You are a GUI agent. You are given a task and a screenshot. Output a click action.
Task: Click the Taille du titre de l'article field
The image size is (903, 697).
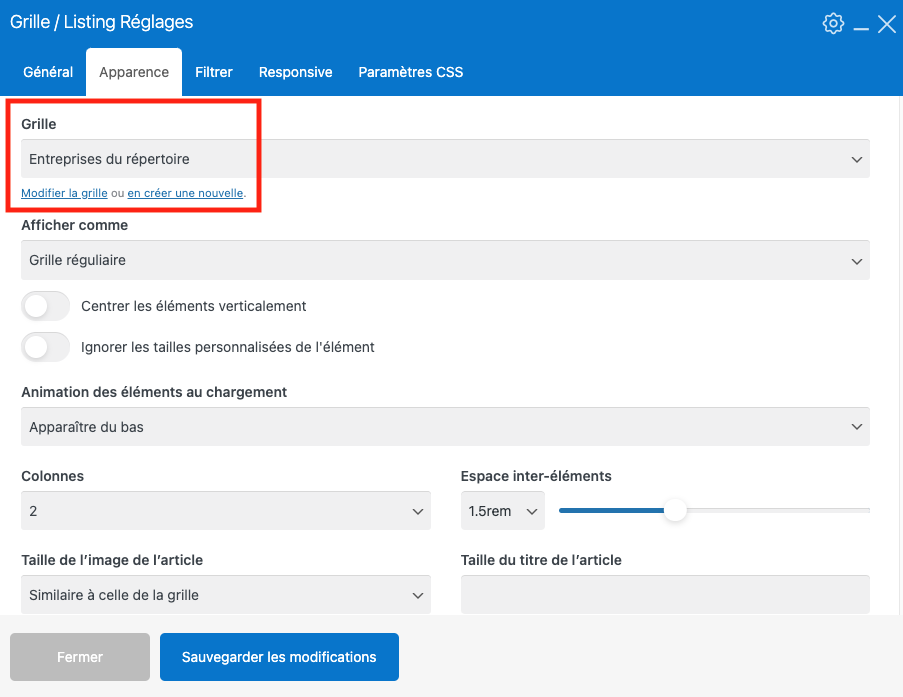coord(665,594)
